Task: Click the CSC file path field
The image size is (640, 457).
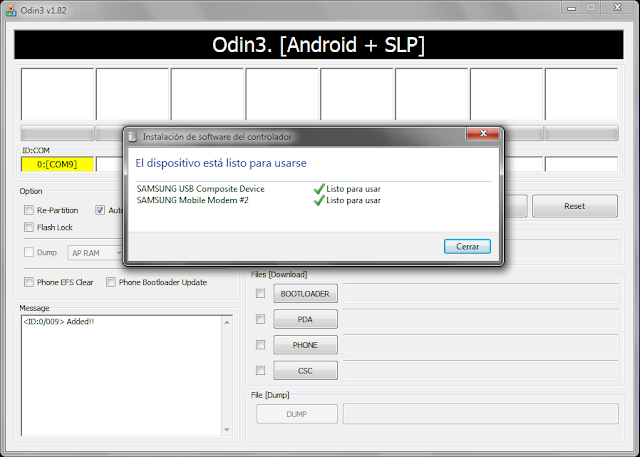Action: (x=480, y=370)
